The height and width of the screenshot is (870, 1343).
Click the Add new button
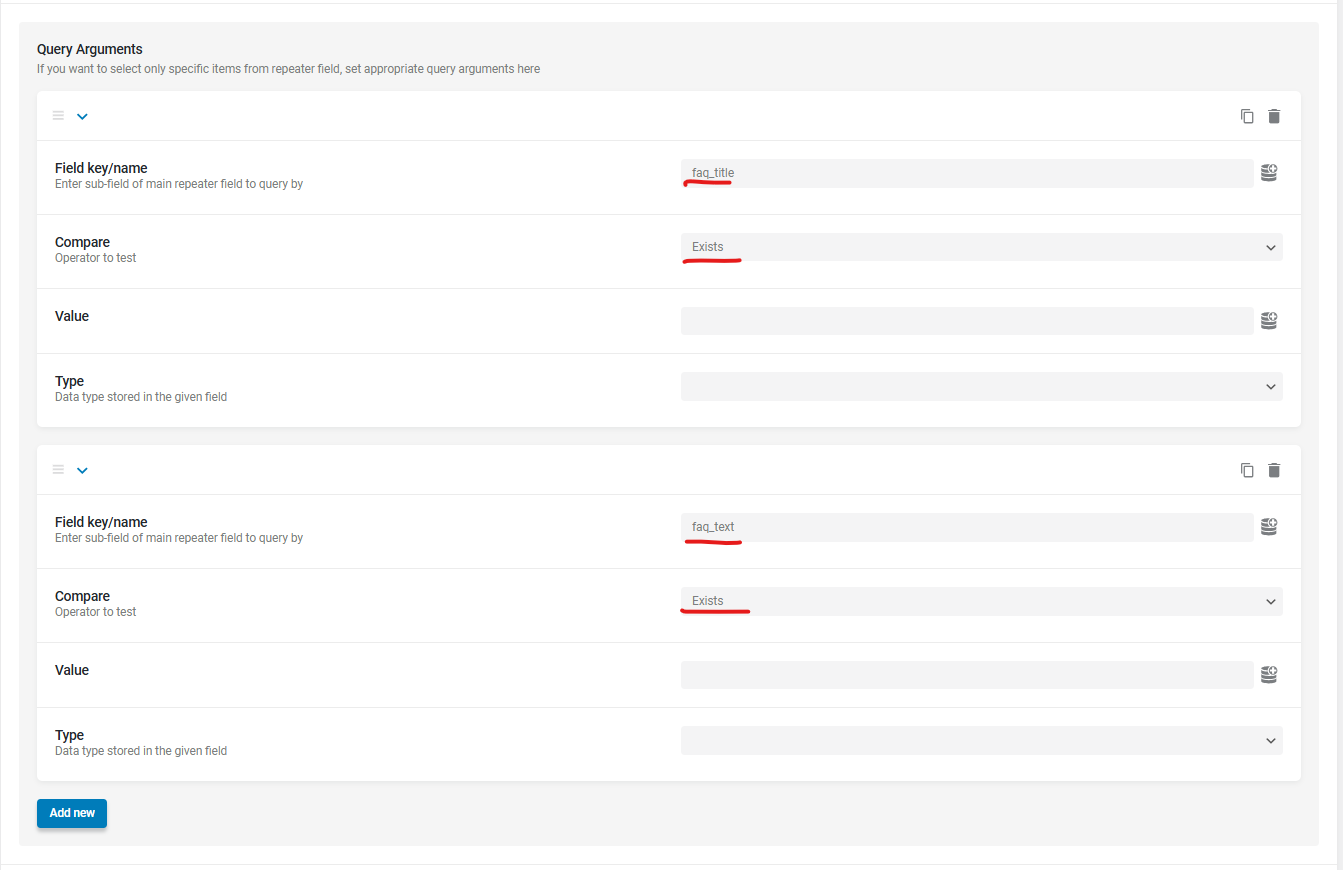[72, 813]
